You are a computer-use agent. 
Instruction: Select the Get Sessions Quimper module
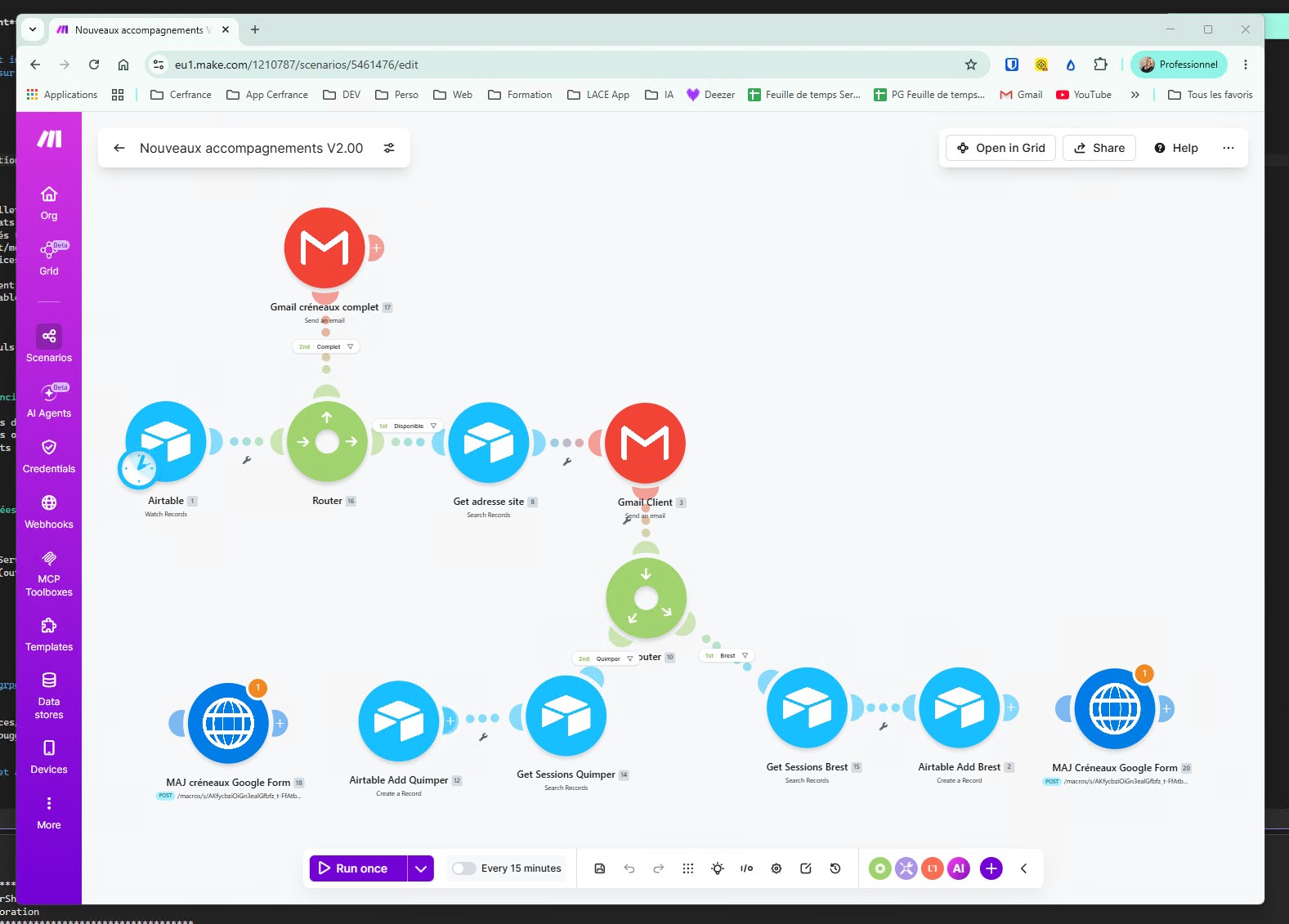pos(566,716)
